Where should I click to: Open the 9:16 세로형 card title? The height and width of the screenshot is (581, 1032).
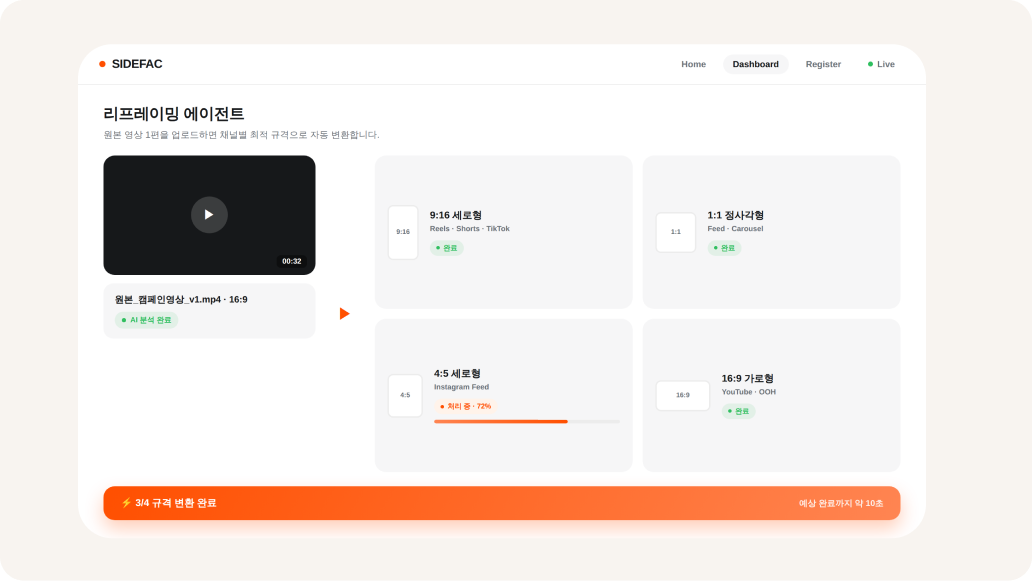coord(455,215)
